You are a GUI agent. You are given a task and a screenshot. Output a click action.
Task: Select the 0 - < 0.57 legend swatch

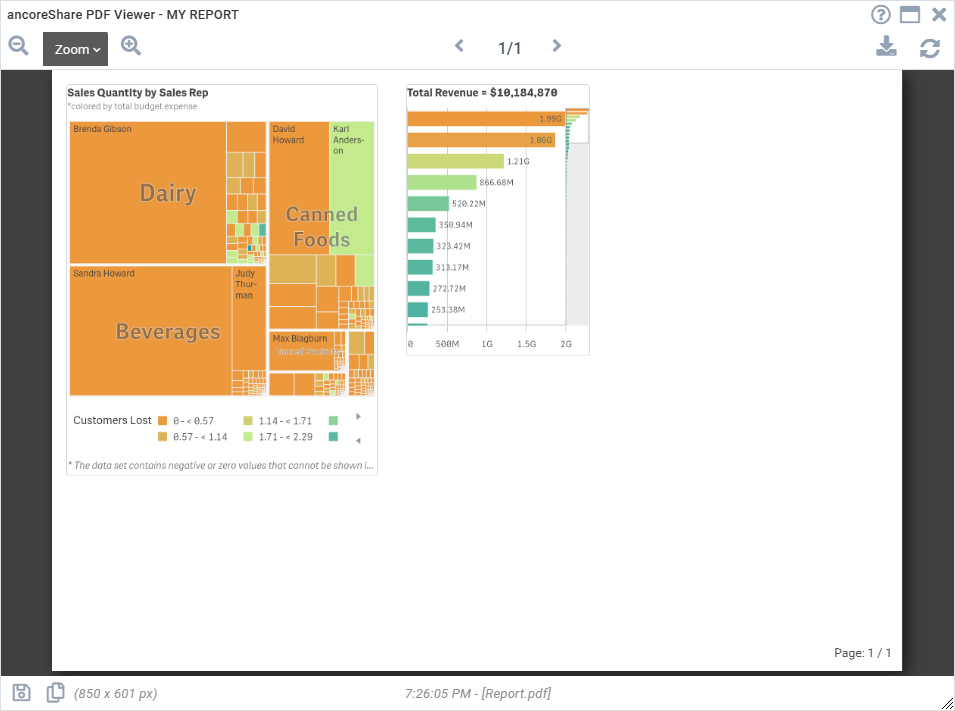tap(163, 420)
